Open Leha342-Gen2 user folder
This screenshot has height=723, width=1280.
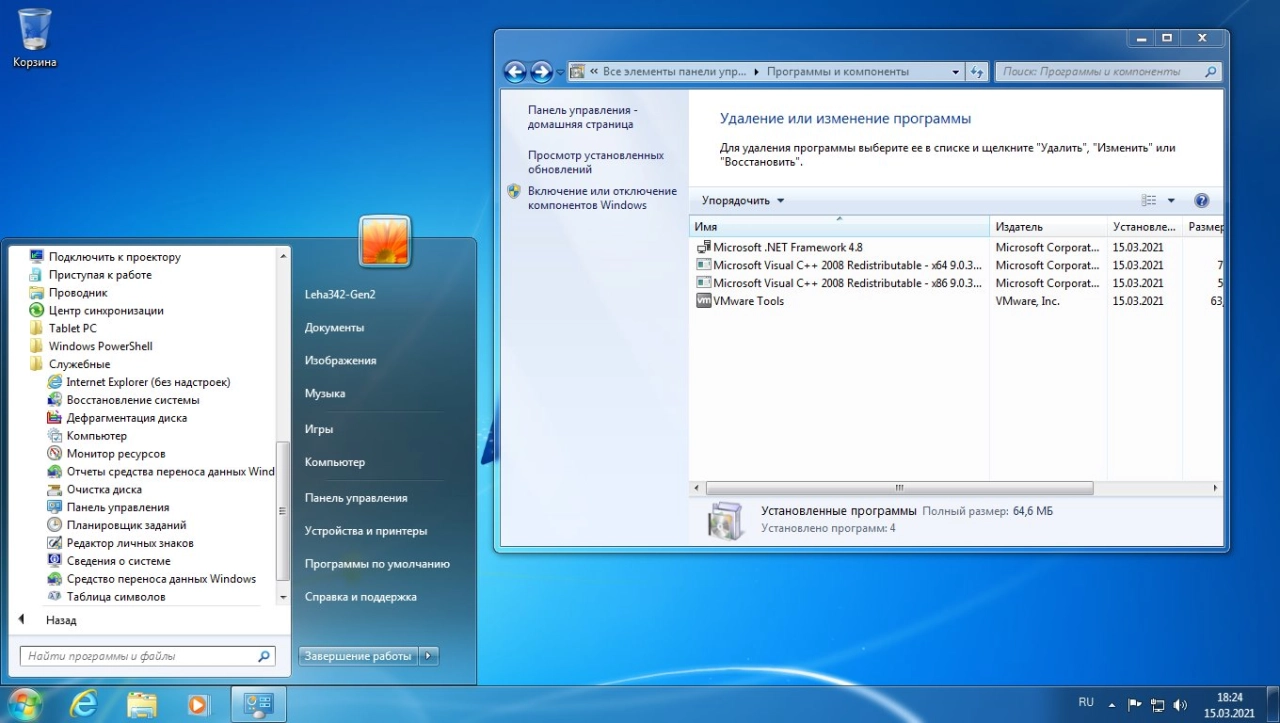(x=340, y=294)
